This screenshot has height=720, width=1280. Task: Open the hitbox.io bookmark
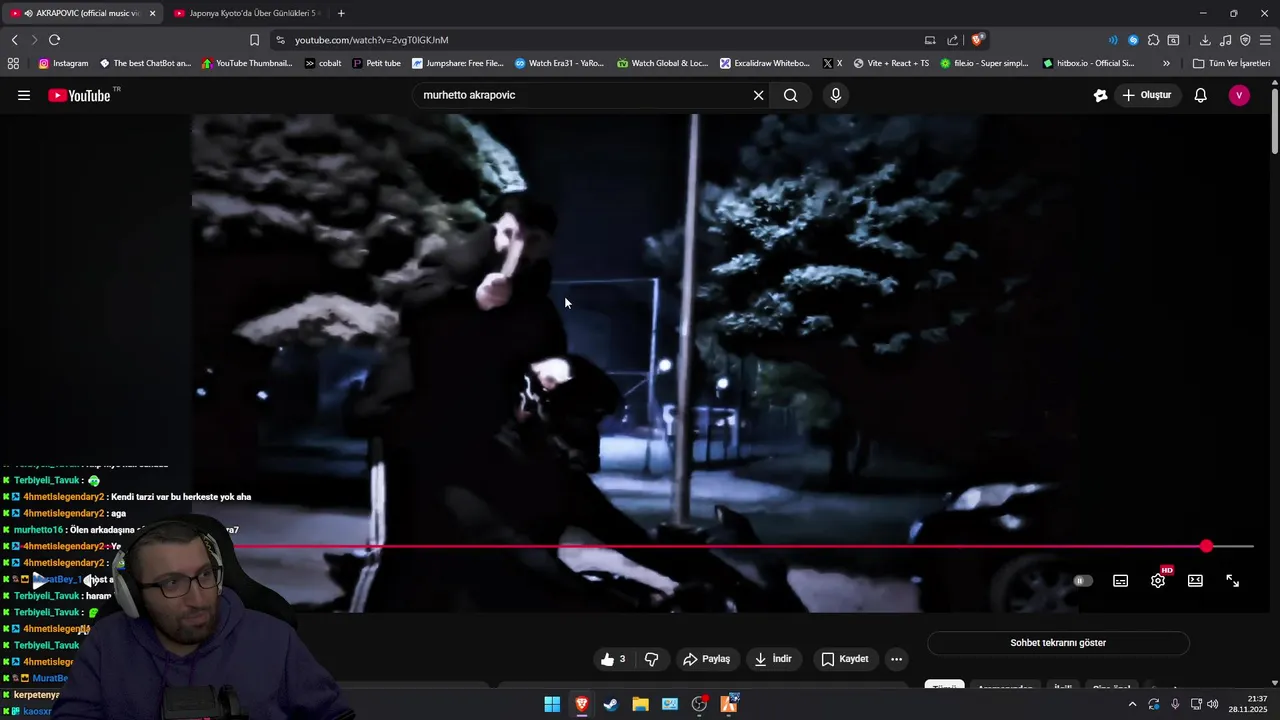click(1088, 63)
